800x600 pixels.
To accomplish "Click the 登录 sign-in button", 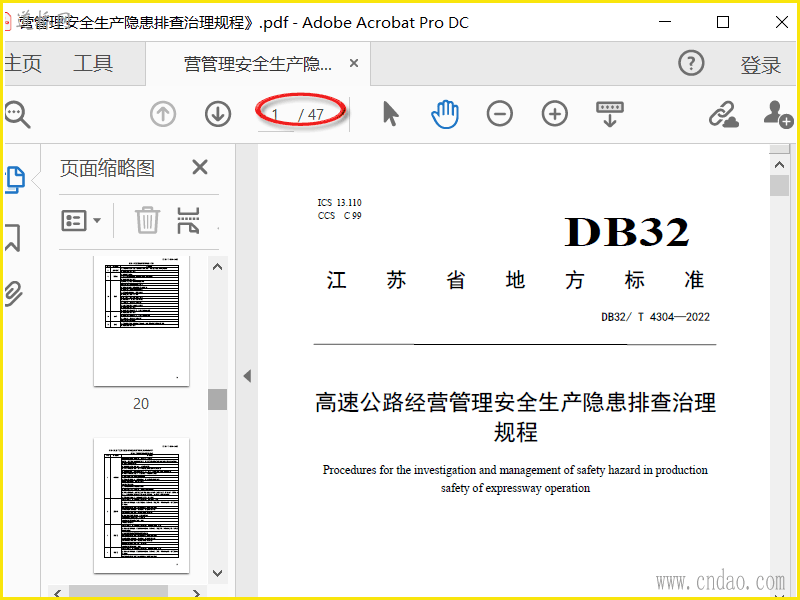I will 760,65.
